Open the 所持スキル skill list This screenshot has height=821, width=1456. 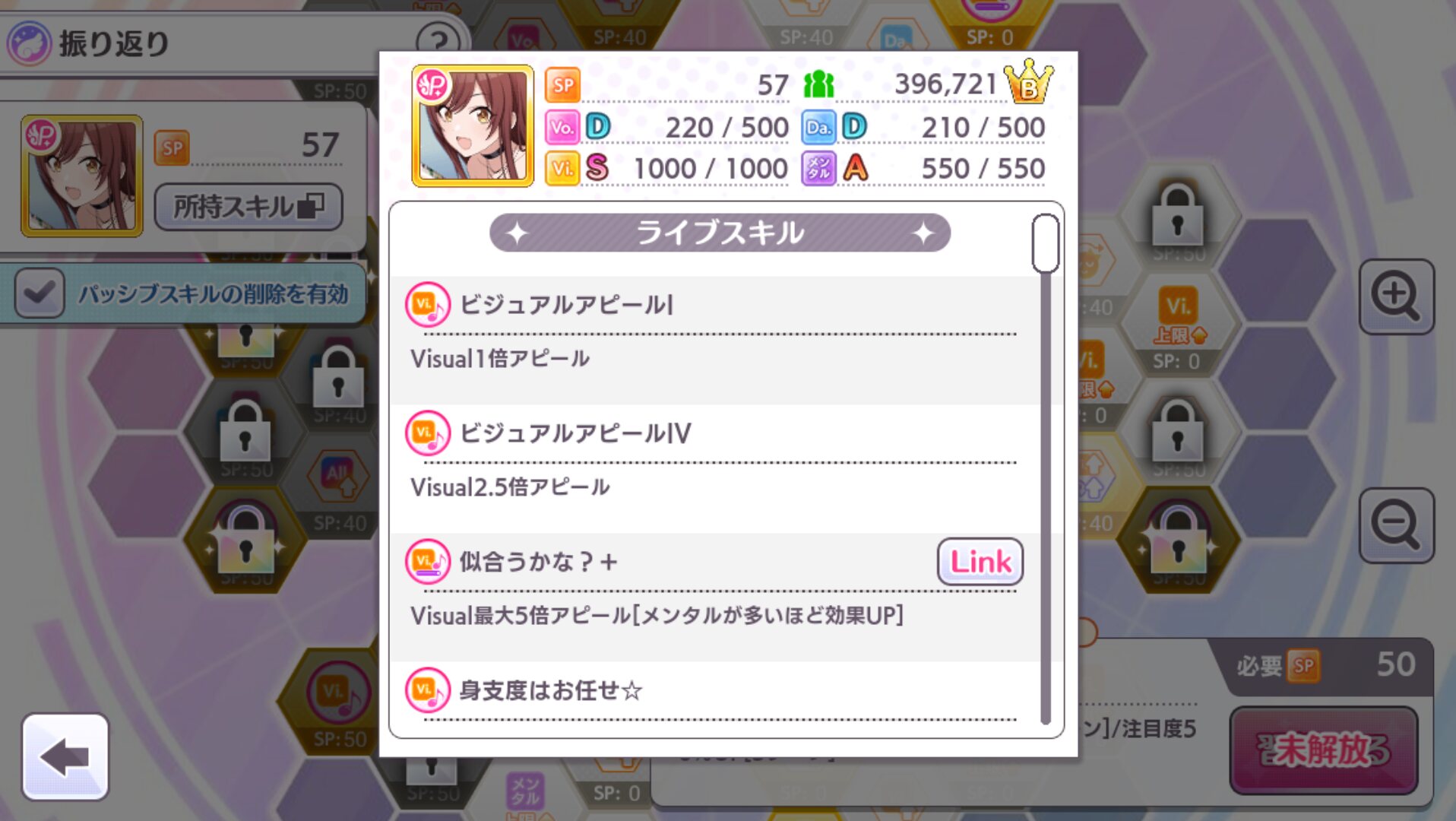(x=248, y=206)
